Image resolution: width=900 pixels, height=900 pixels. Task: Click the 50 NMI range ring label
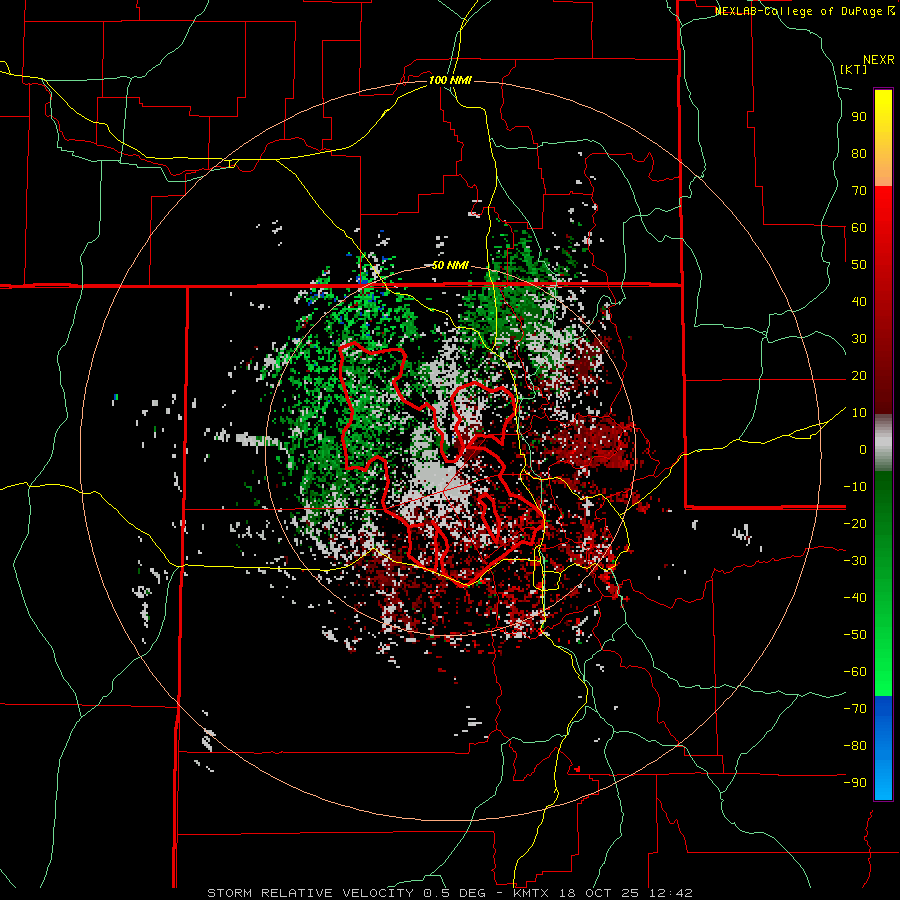click(450, 265)
